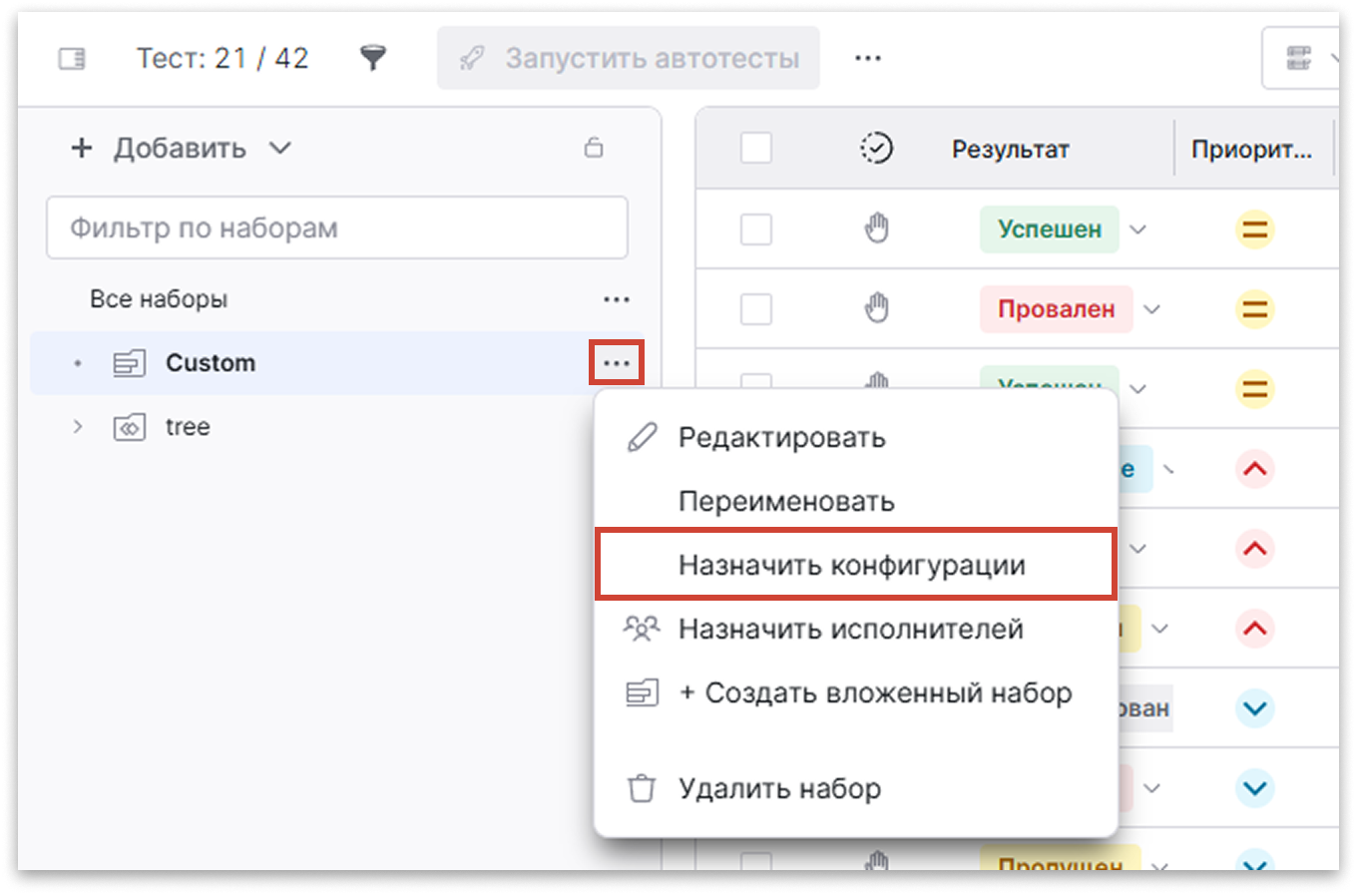
Task: Click medium priority icon in Провален row
Action: click(x=1255, y=309)
